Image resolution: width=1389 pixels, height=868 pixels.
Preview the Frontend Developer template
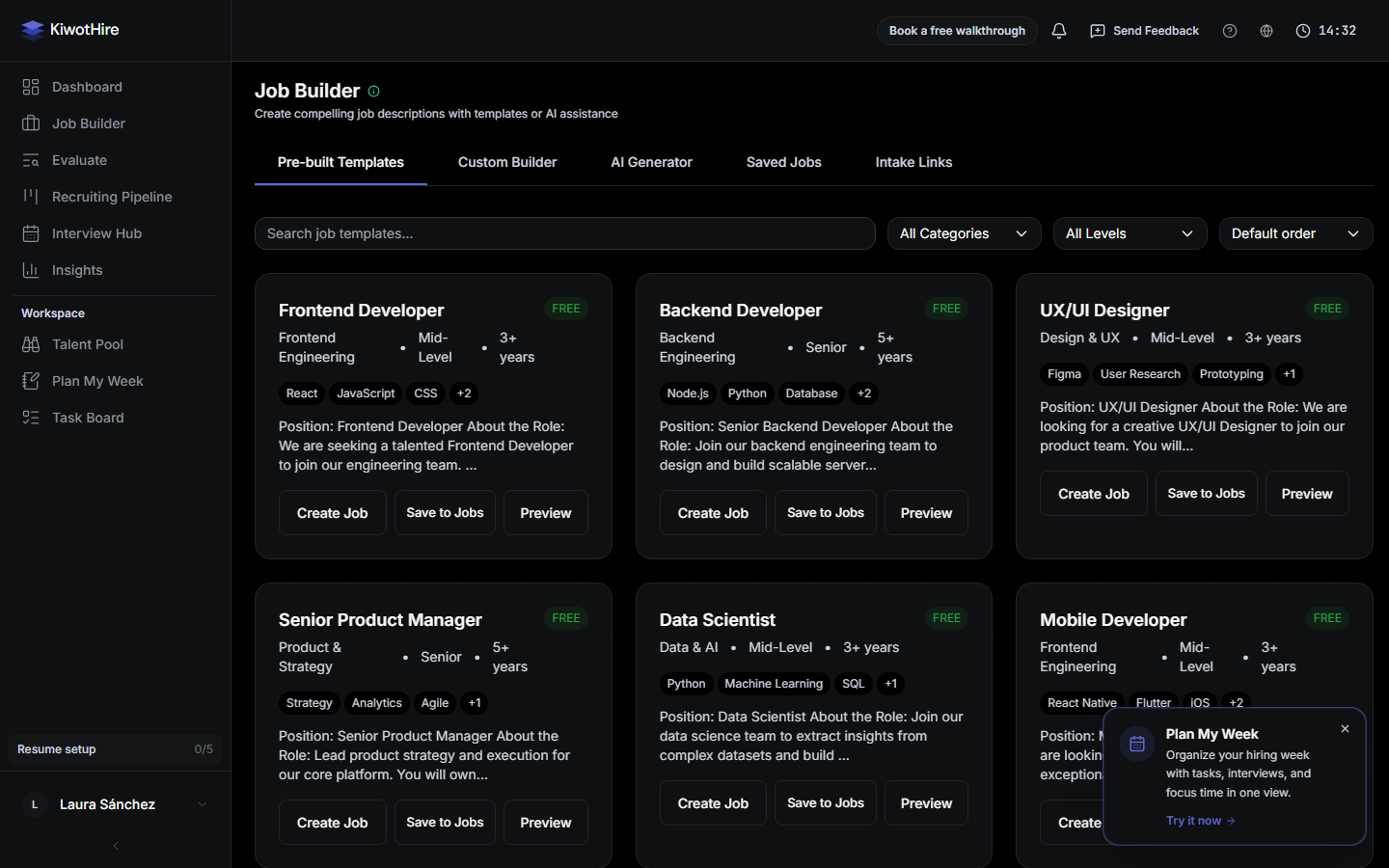[x=546, y=513]
